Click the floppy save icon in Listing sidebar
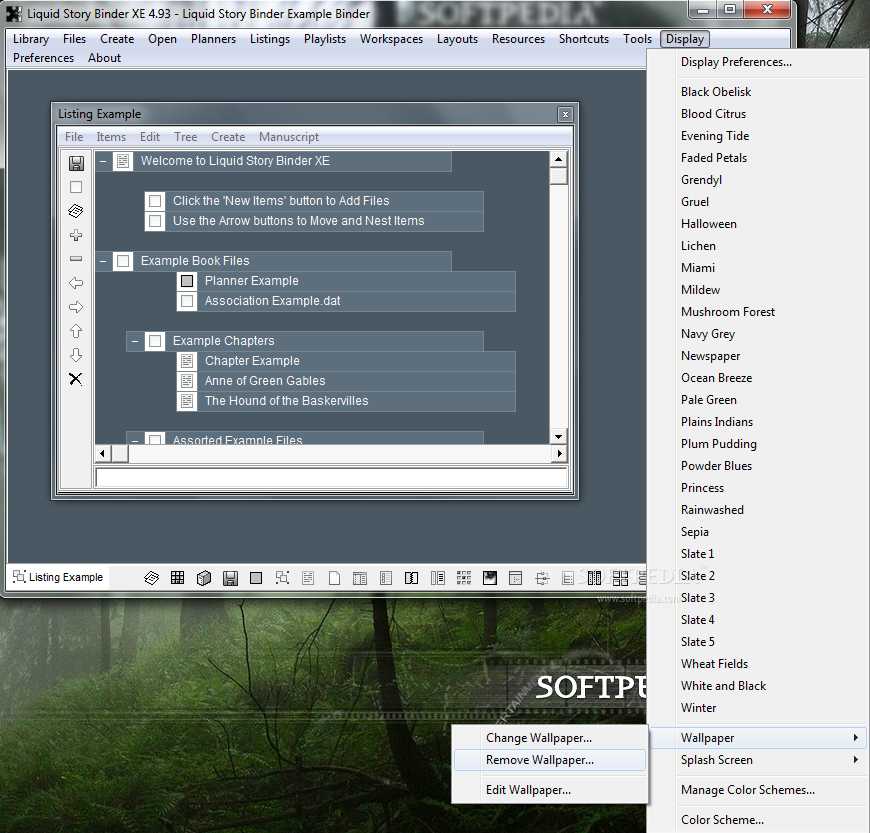The image size is (870, 833). pos(76,163)
